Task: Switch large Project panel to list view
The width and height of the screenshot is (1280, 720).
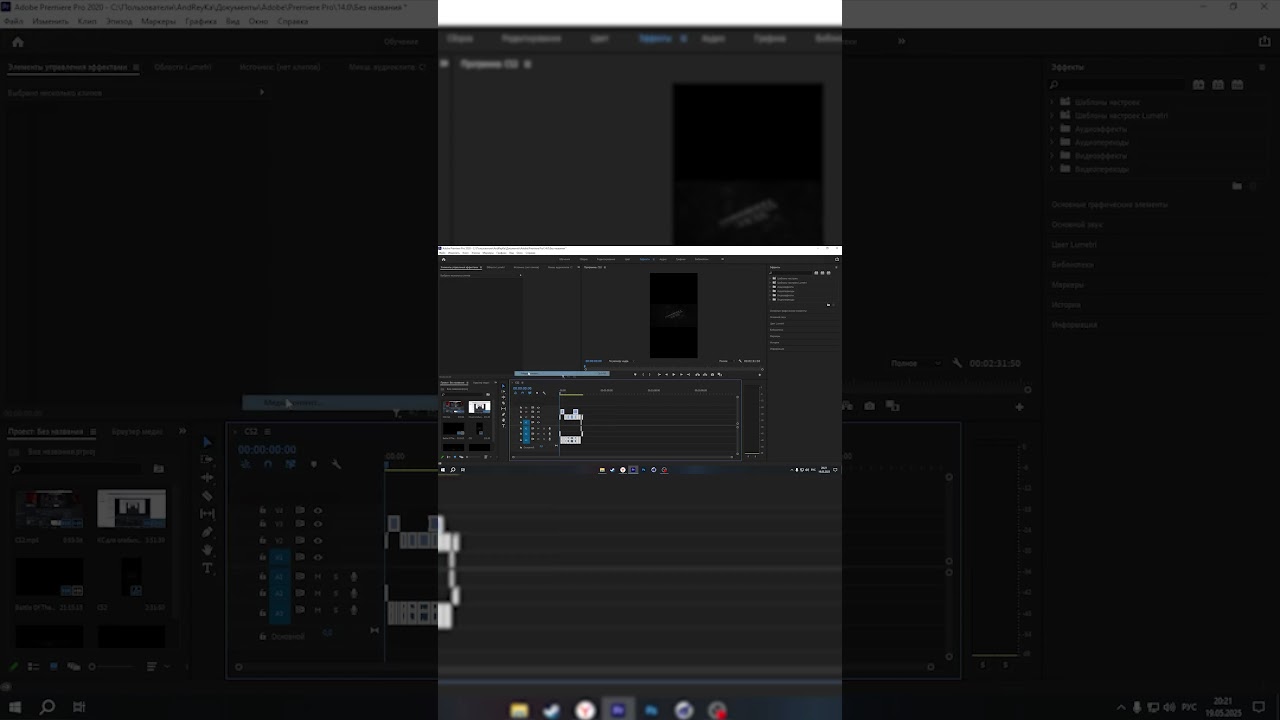Action: (x=34, y=666)
